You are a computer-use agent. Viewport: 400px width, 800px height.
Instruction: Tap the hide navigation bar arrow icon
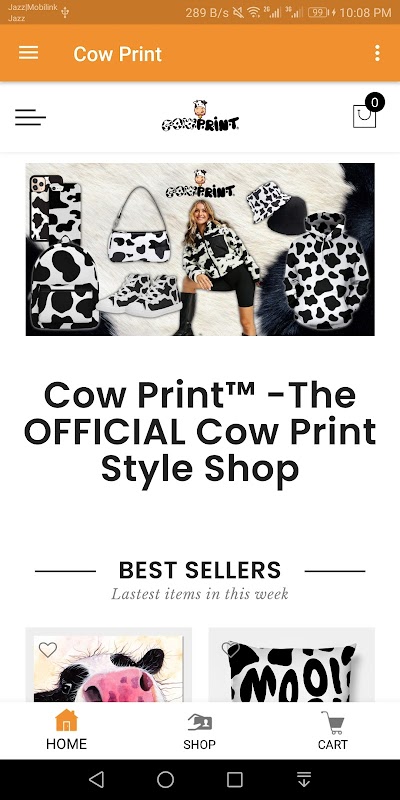coord(304,779)
